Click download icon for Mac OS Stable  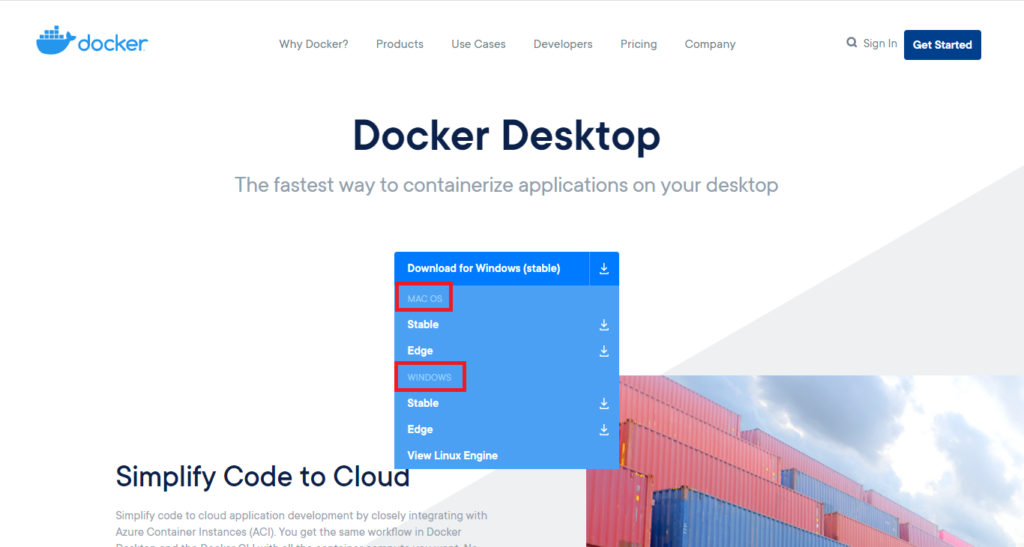tap(604, 324)
